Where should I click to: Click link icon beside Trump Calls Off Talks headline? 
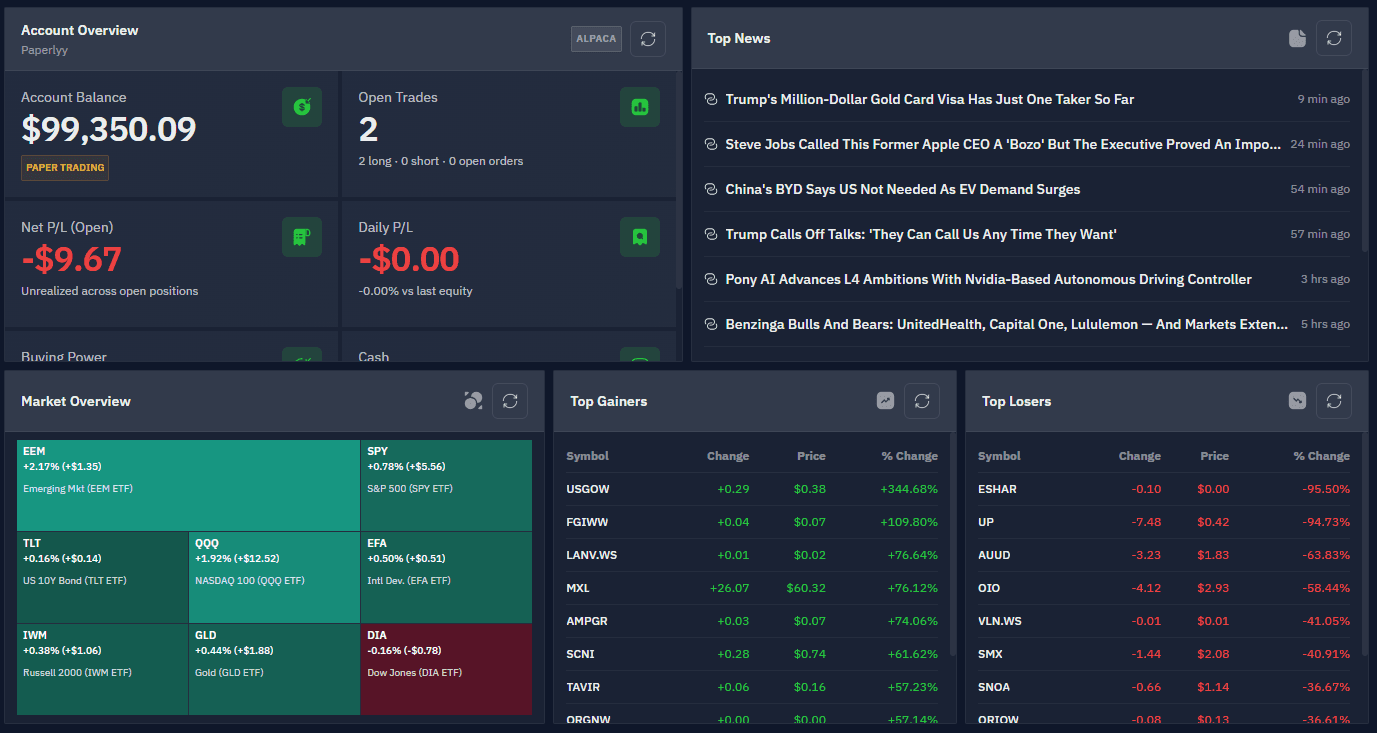click(711, 234)
